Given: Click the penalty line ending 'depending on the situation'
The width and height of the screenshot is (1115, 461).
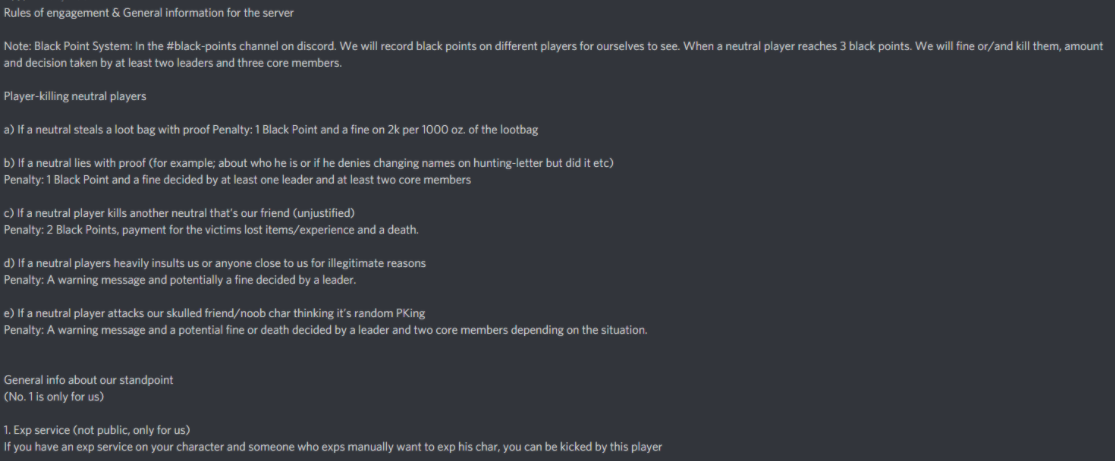Looking at the screenshot, I should coord(326,330).
